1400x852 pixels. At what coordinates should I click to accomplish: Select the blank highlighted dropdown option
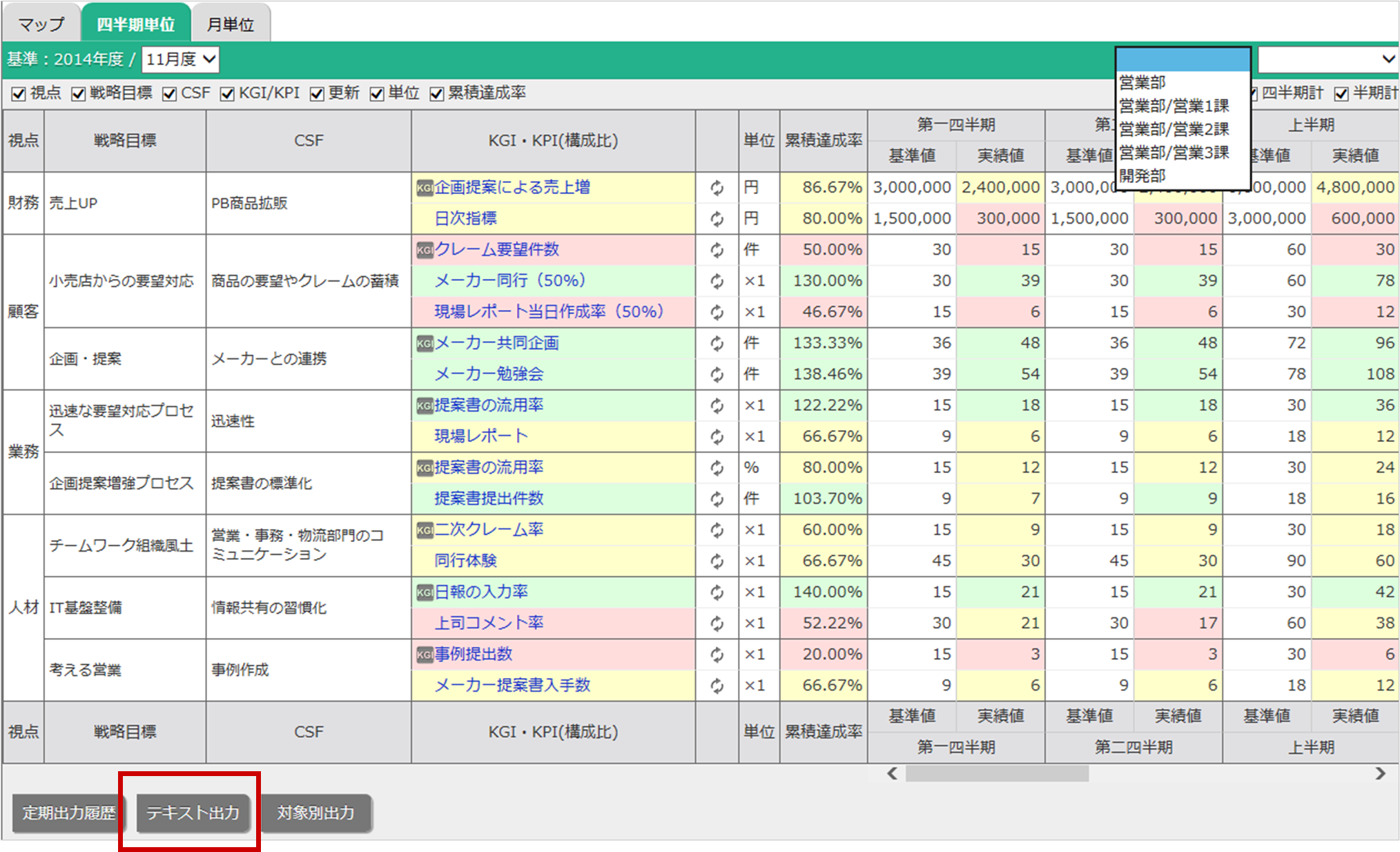click(x=1183, y=59)
